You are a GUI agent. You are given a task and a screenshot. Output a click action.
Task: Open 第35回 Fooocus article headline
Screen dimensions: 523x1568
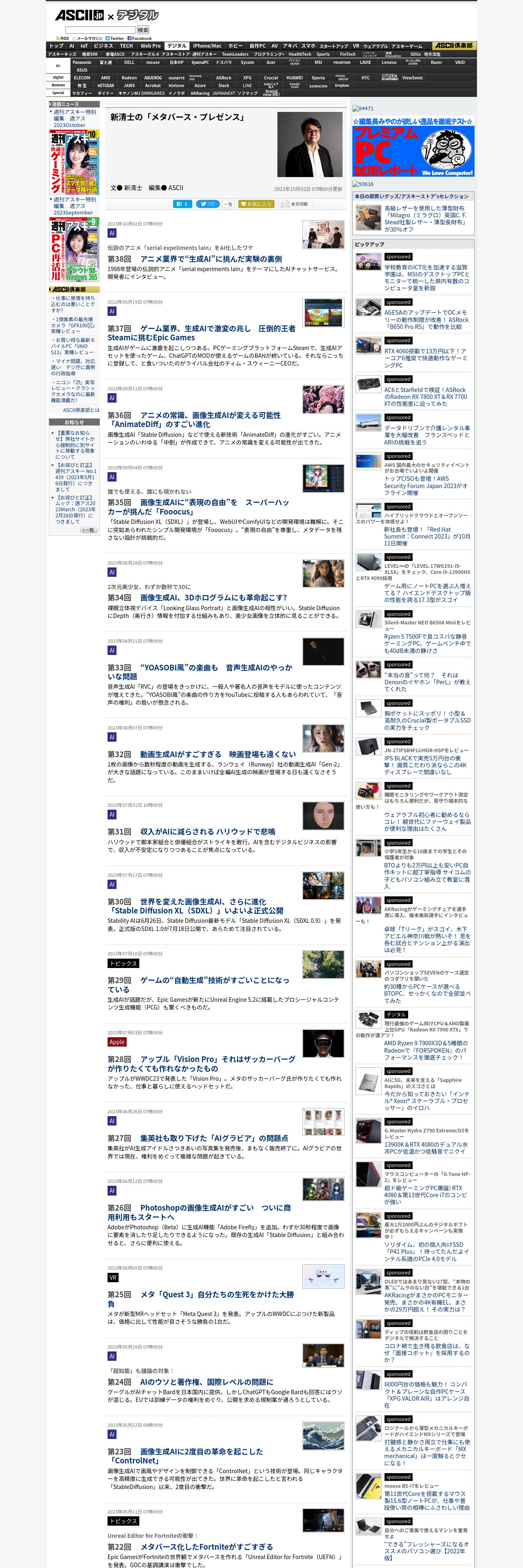point(198,507)
